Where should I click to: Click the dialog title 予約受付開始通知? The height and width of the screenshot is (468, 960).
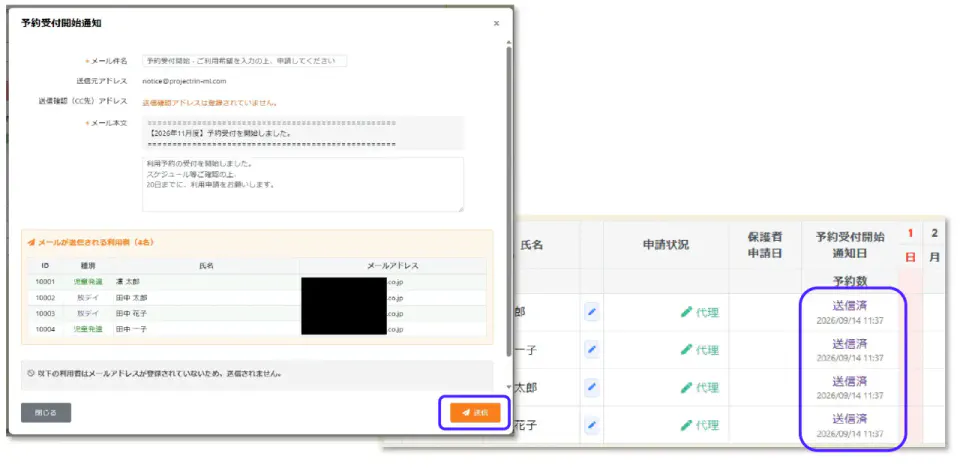click(61, 23)
